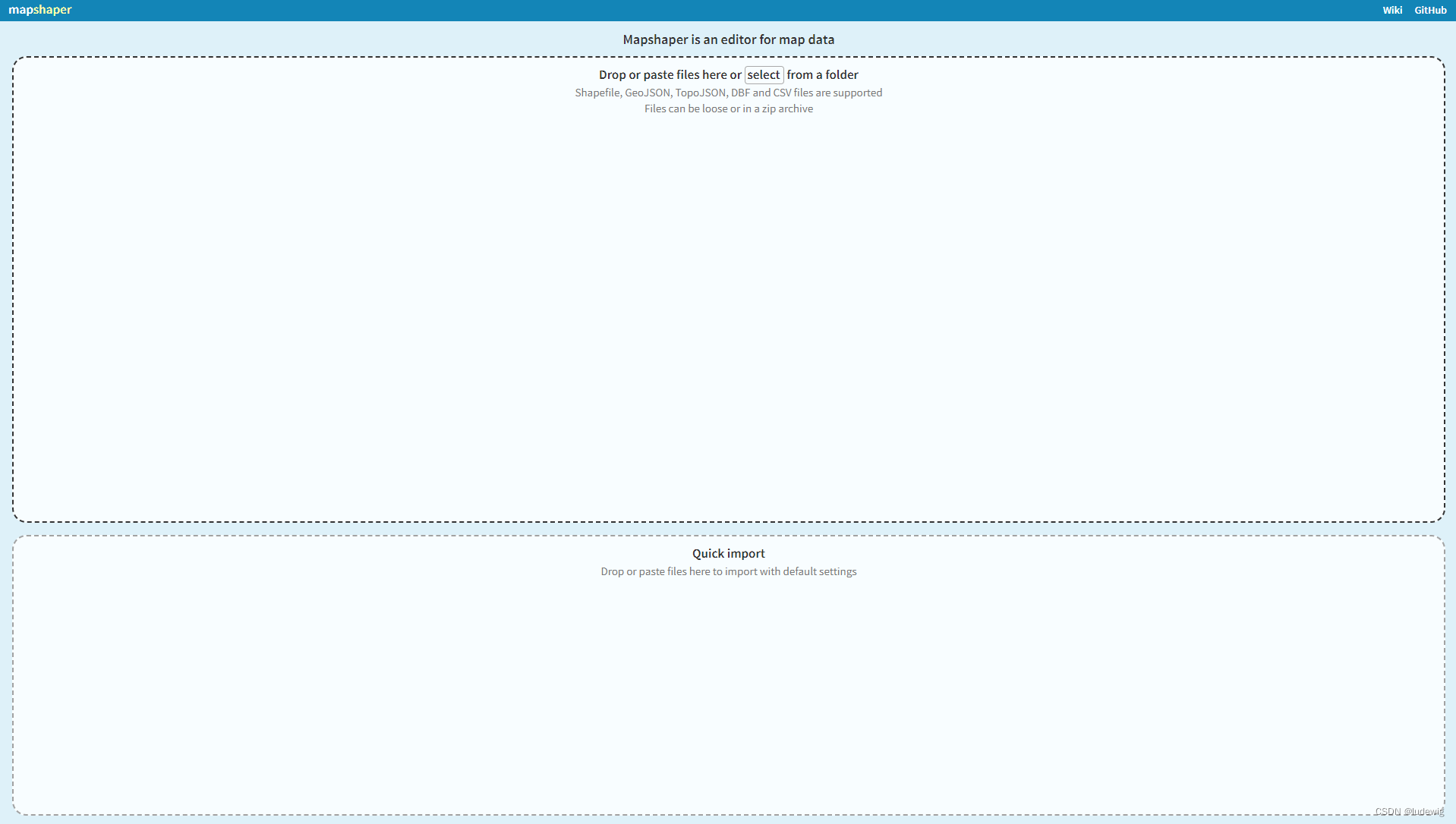1456x824 pixels.
Task: Click text 'Shapefile, GeoJSON, TopoJSON, DBF and CSV files are supported'
Action: pos(729,93)
